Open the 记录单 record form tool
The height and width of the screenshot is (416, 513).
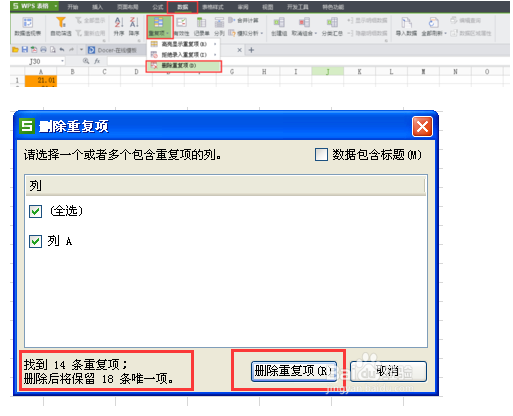pos(201,26)
